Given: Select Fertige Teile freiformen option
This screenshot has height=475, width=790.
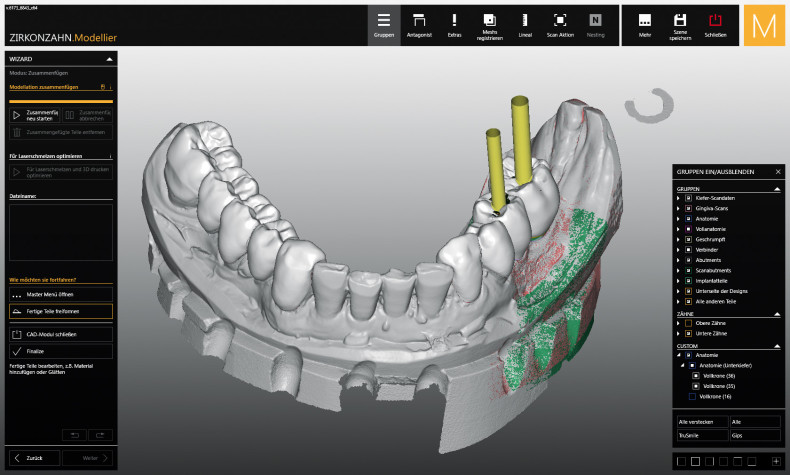Looking at the screenshot, I should [61, 311].
